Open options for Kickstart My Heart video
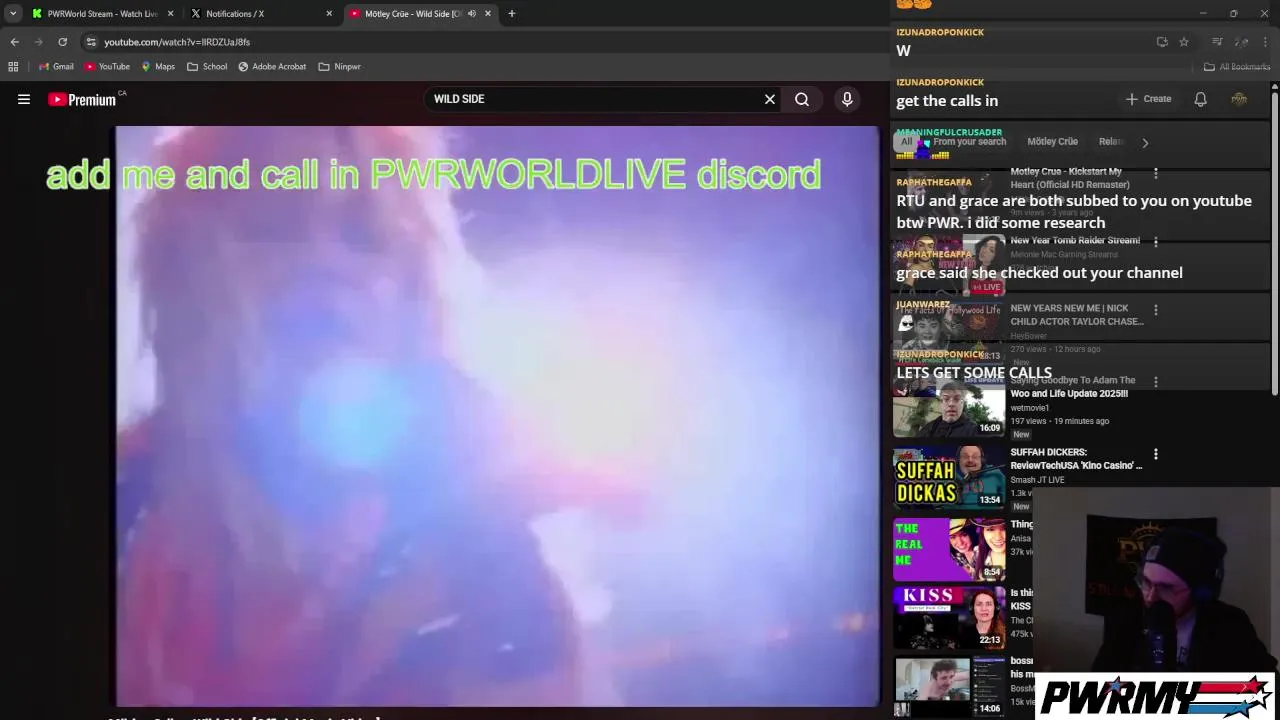The width and height of the screenshot is (1280, 720). (x=1156, y=173)
